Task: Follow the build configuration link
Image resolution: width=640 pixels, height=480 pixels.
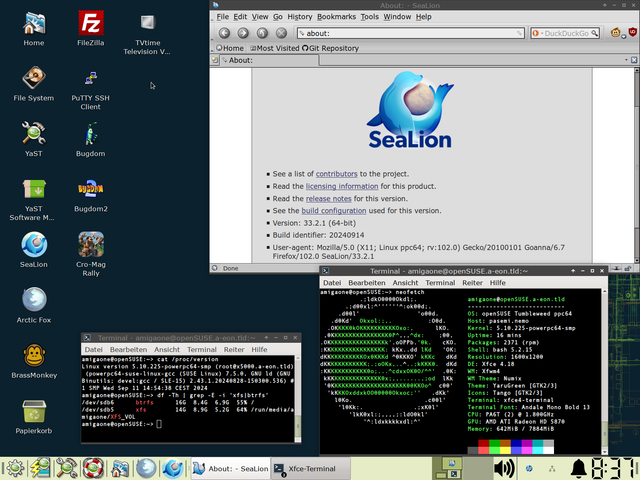Action: tap(333, 211)
